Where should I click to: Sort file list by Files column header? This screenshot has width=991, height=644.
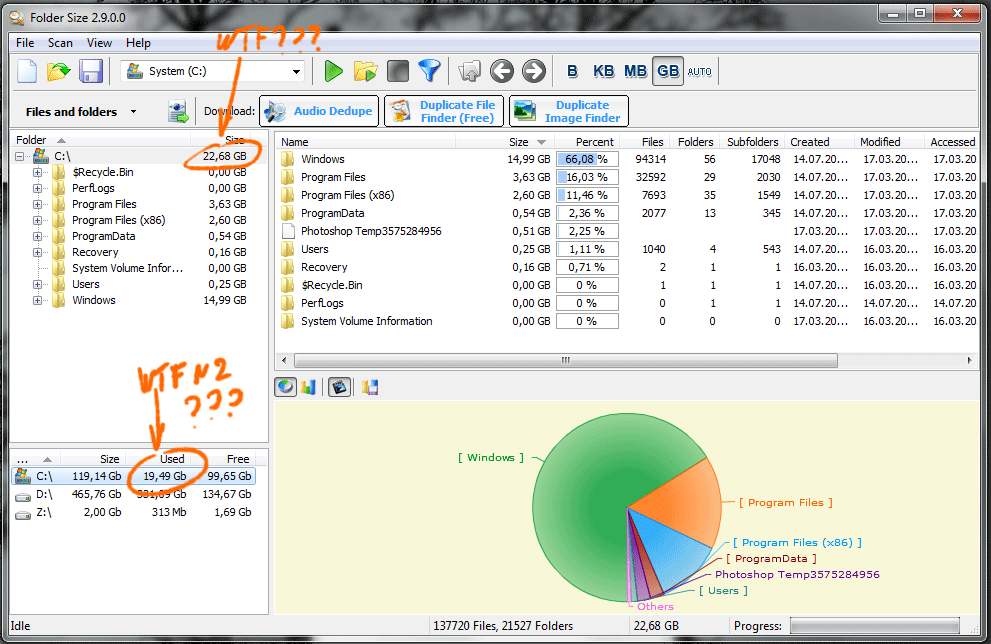(643, 142)
